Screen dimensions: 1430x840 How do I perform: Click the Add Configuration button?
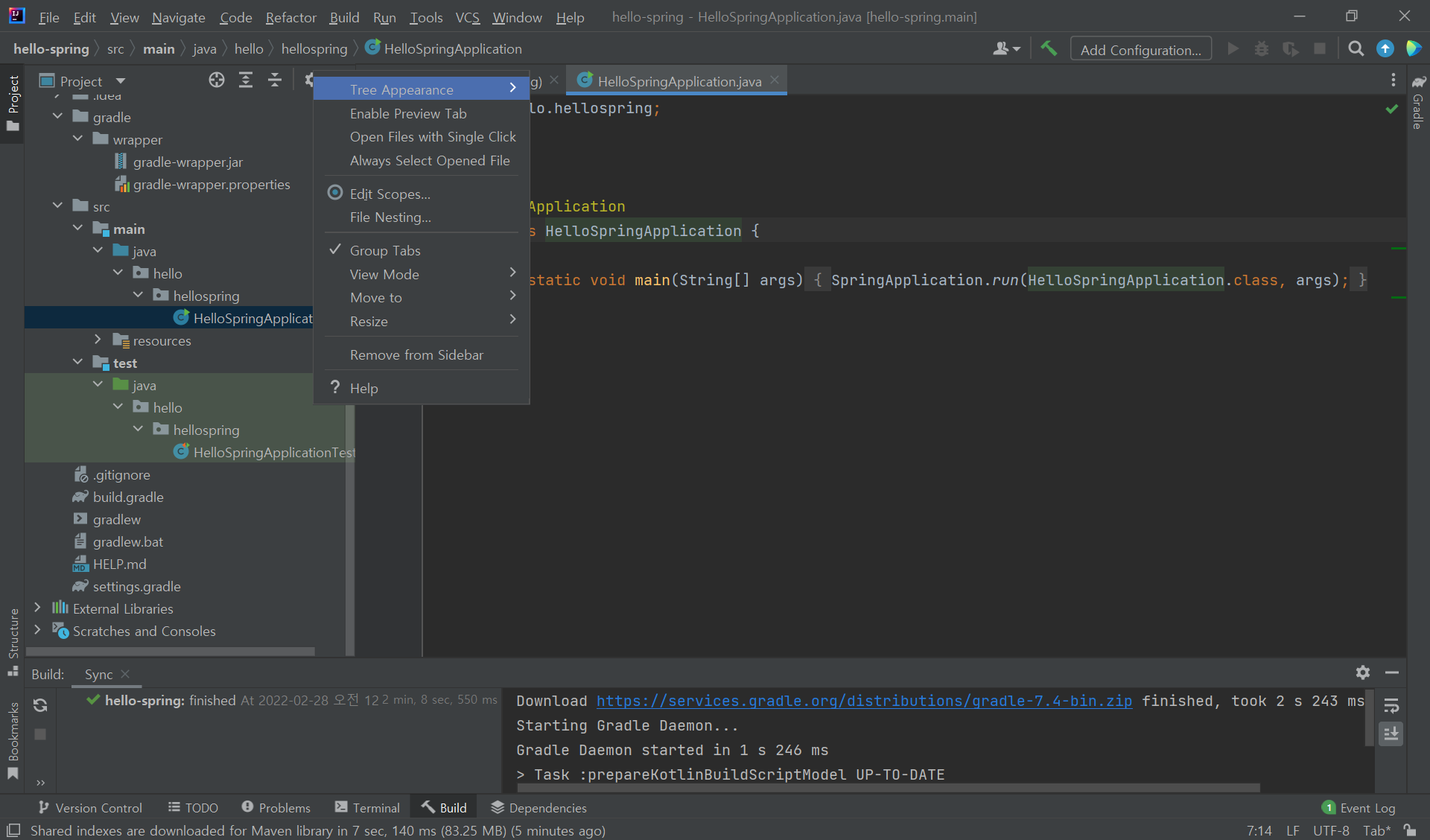(x=1140, y=50)
